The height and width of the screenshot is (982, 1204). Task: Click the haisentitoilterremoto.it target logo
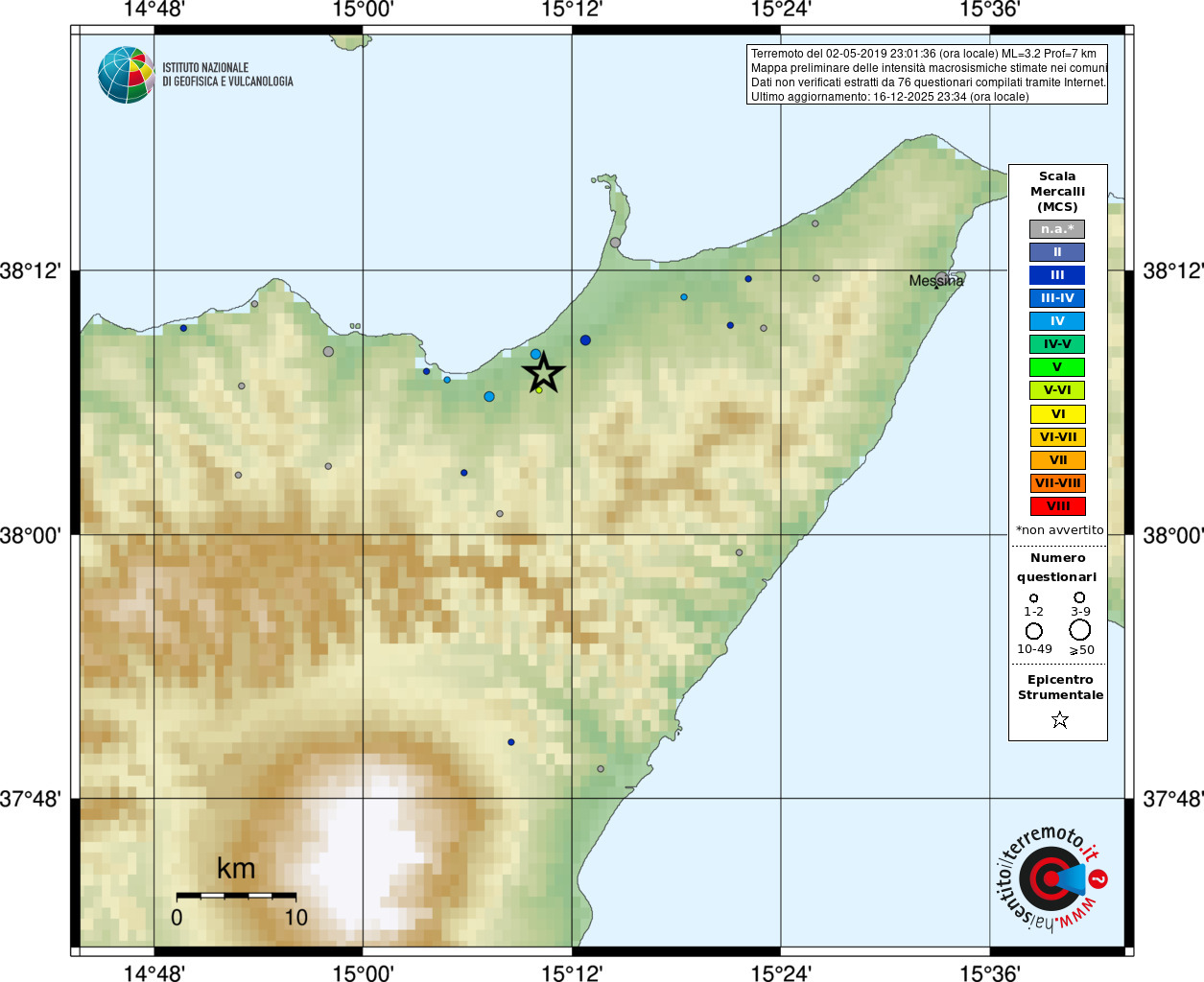click(1051, 877)
